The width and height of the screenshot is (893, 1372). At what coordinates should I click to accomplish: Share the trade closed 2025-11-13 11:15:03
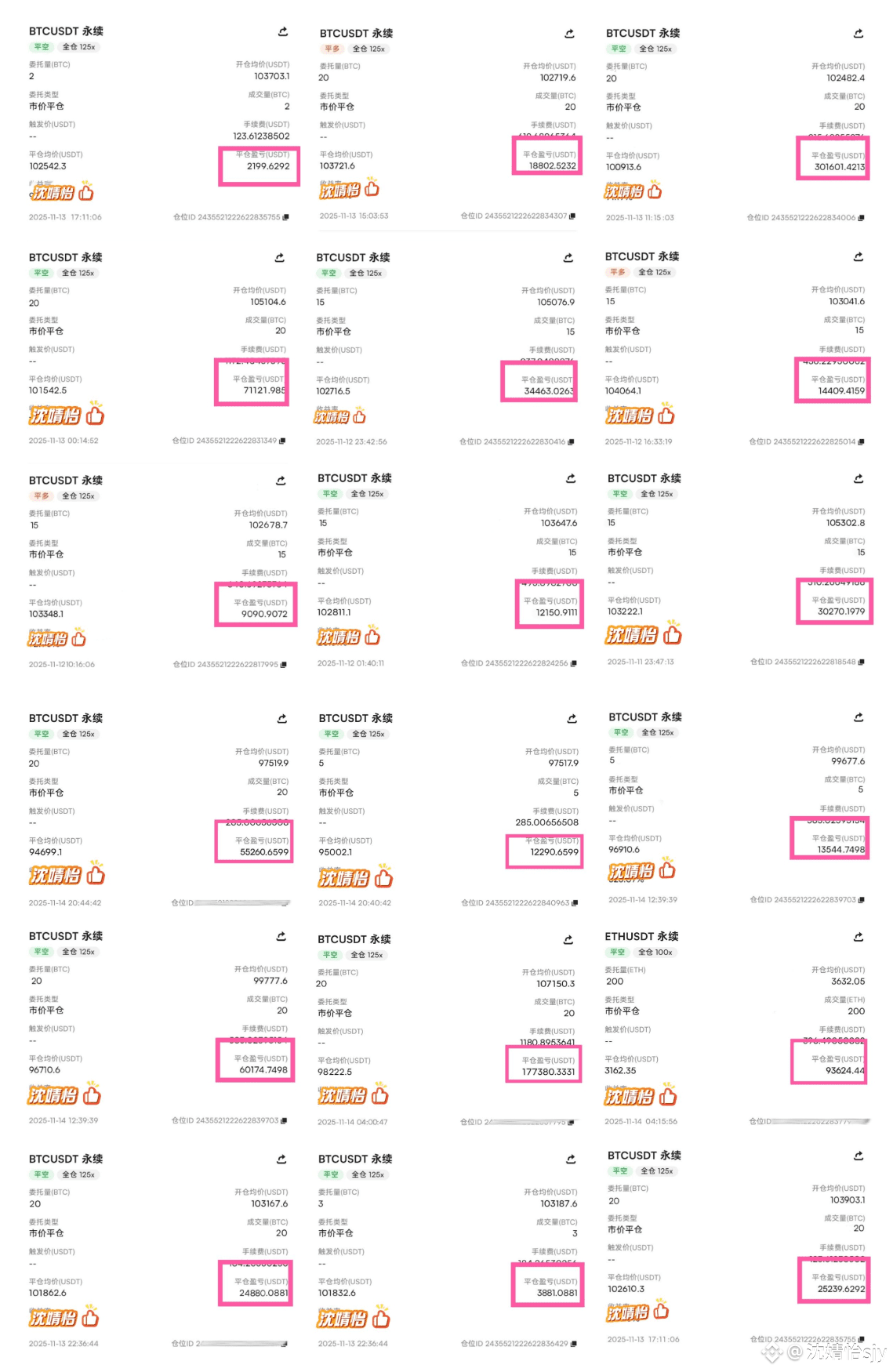859,34
